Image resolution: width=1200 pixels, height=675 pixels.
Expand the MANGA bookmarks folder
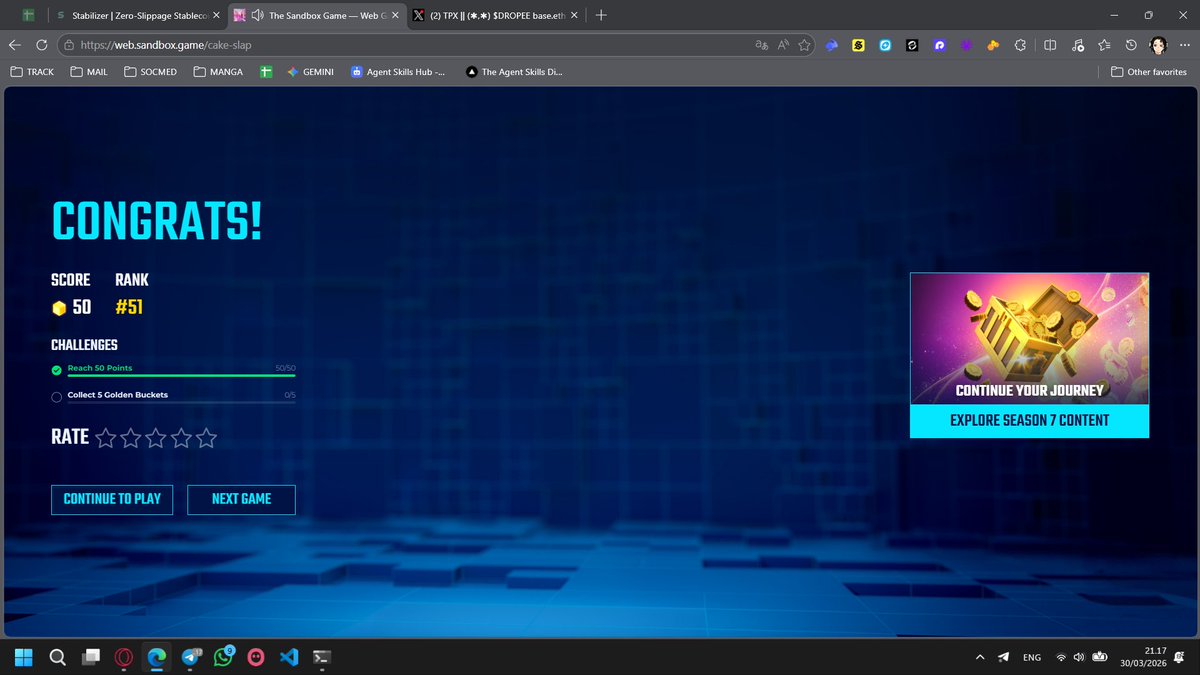point(218,72)
